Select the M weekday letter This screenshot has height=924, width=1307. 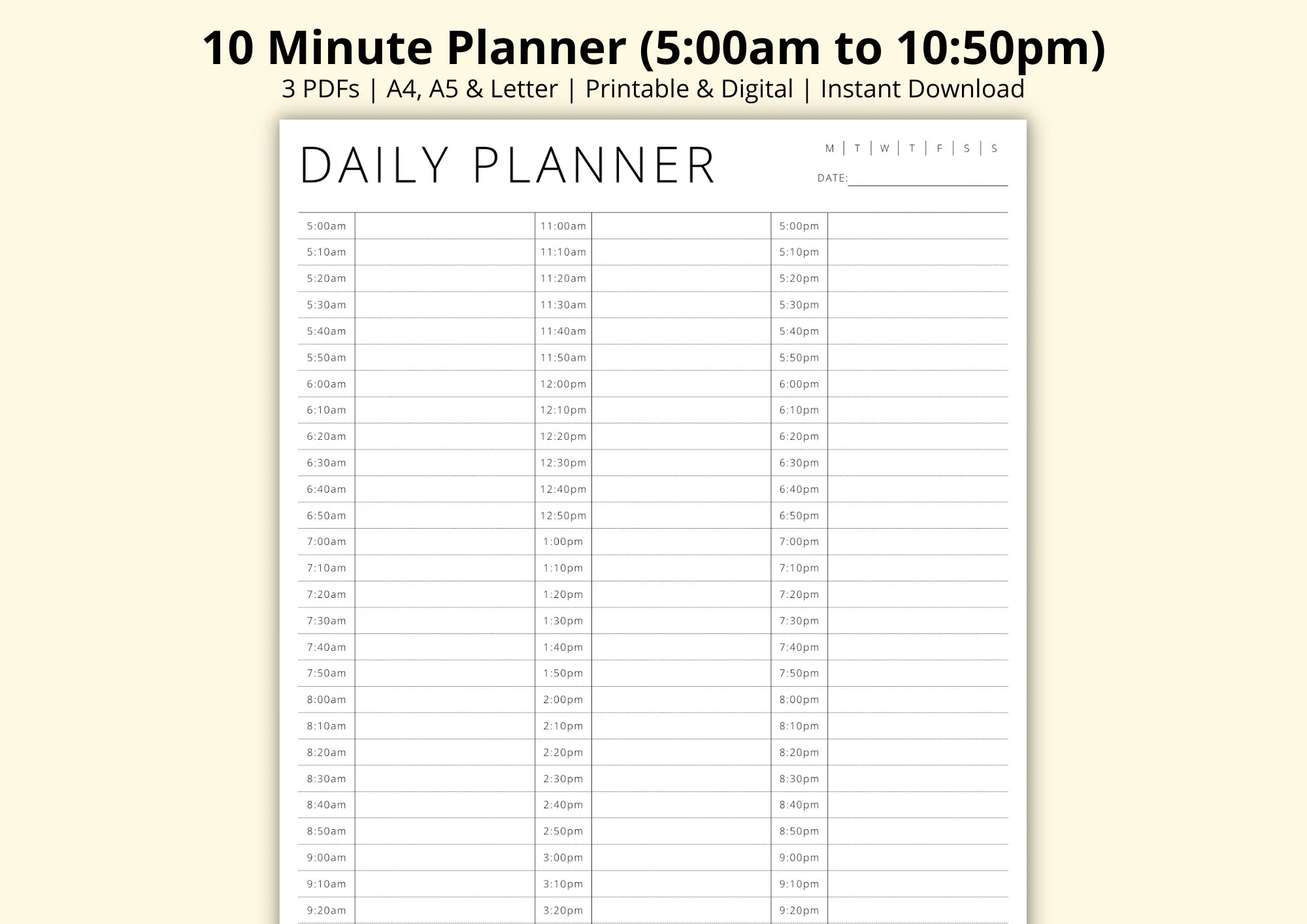829,148
